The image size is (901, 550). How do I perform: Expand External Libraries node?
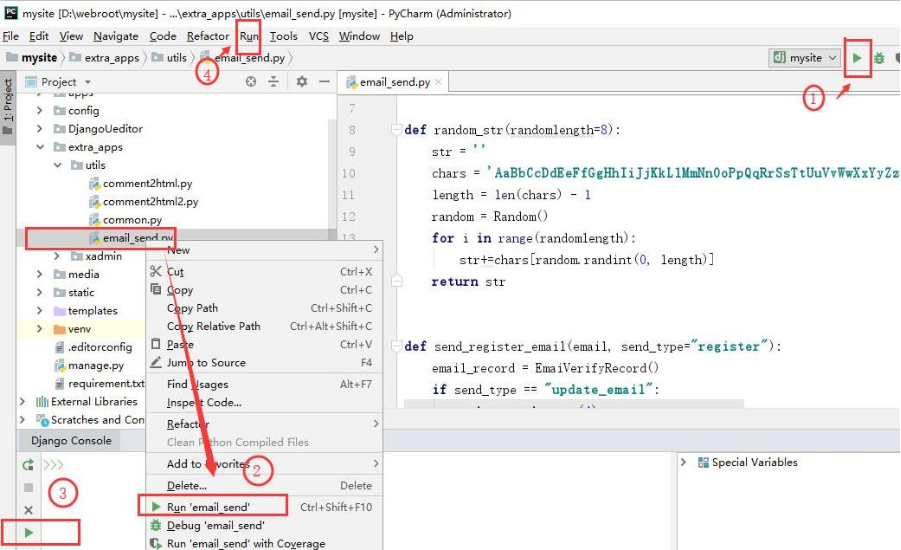(x=22, y=401)
